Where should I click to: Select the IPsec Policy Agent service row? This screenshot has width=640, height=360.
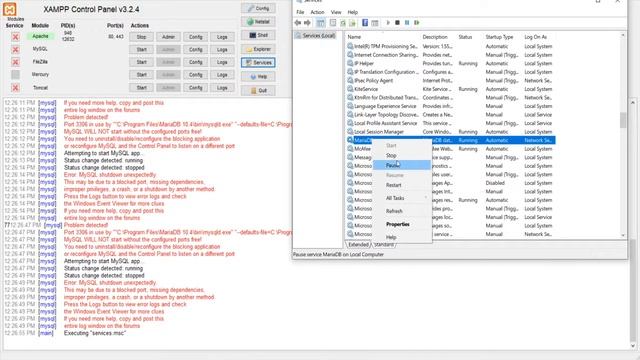tap(451, 80)
